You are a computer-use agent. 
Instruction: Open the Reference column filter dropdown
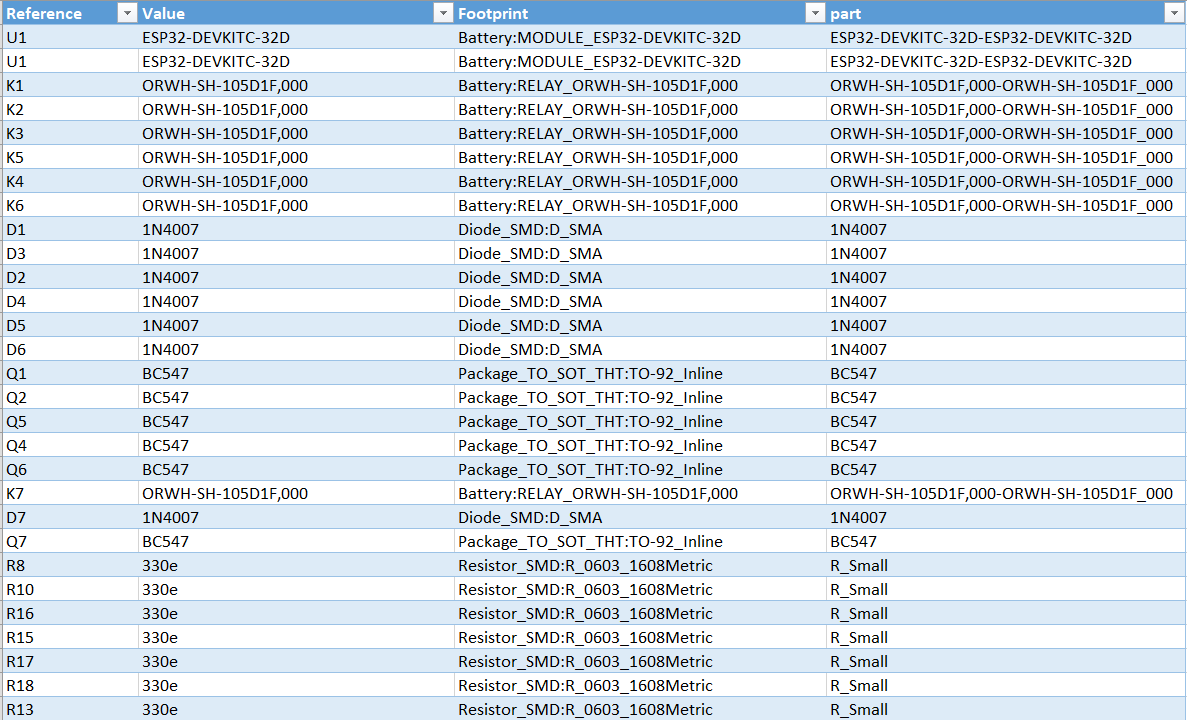[x=127, y=13]
